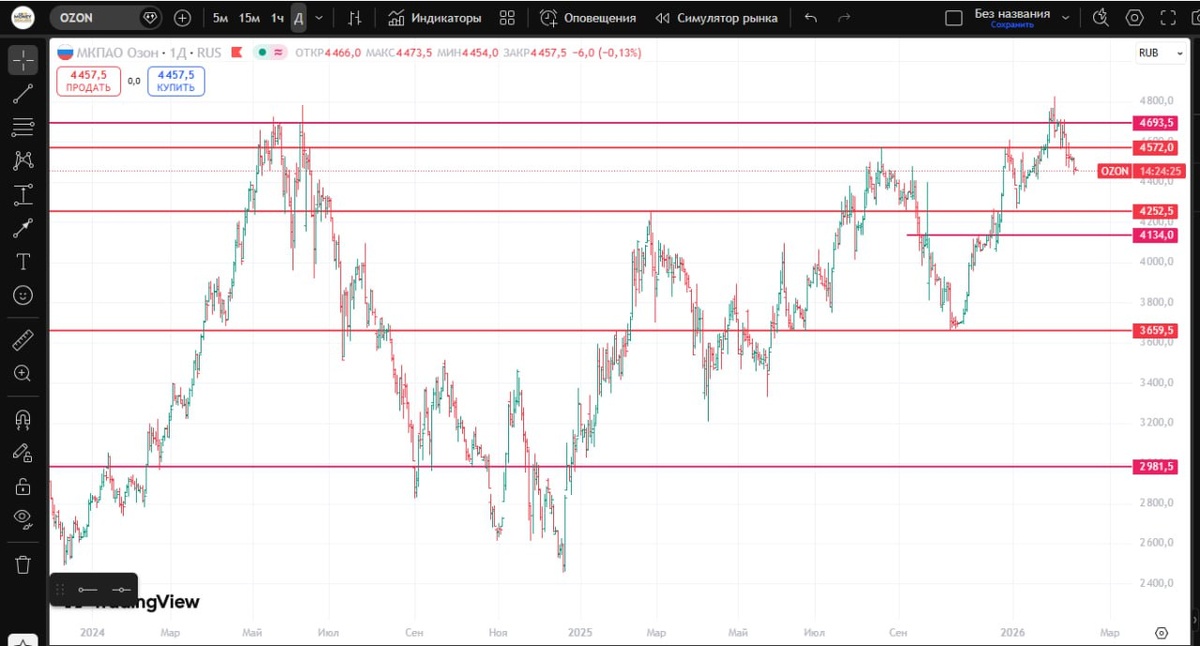1200x646 pixels.
Task: Select the 4252,5 horizontal level label
Action: [x=1155, y=211]
